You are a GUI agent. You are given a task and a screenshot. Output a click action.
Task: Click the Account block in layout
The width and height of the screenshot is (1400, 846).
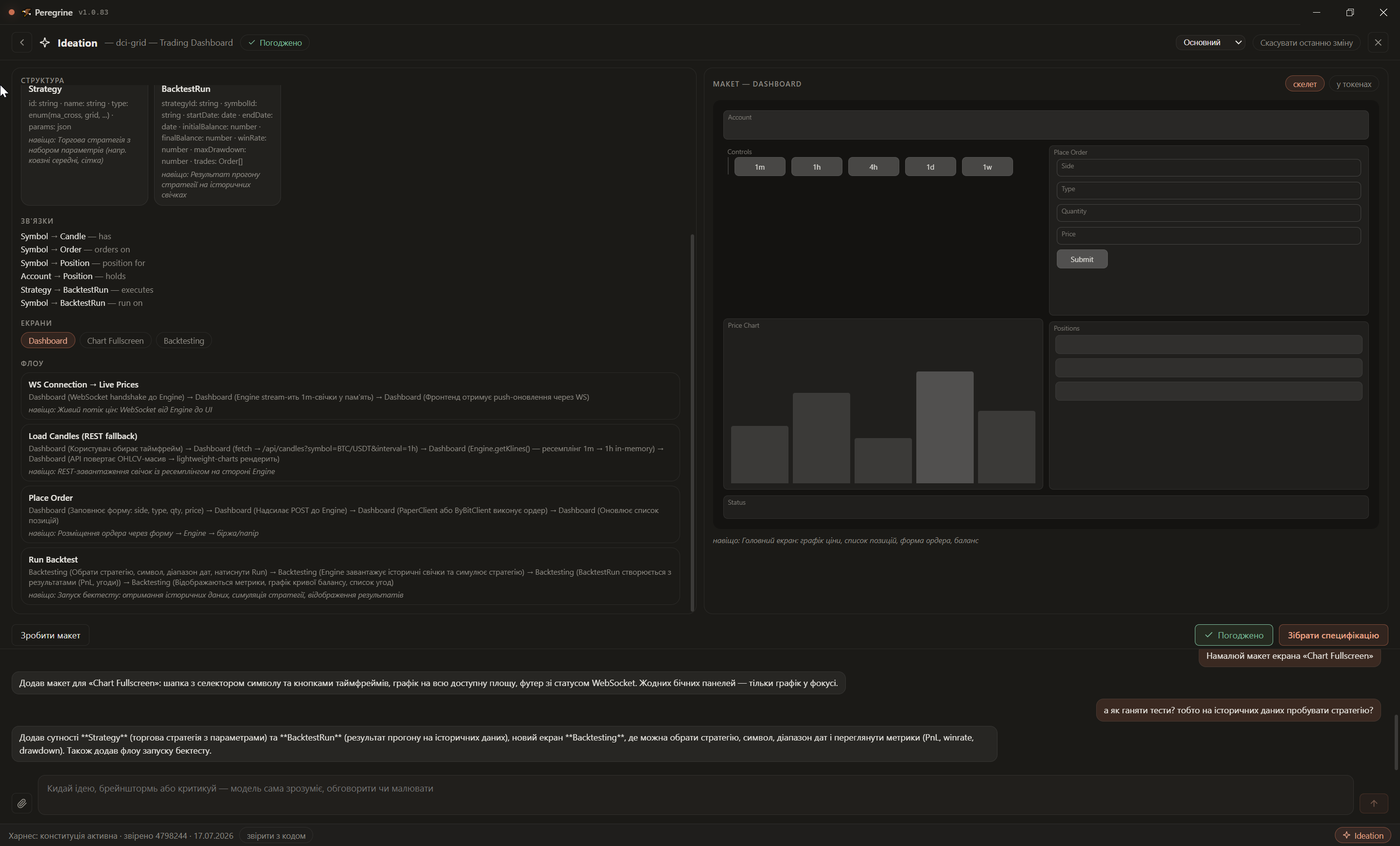(1046, 125)
